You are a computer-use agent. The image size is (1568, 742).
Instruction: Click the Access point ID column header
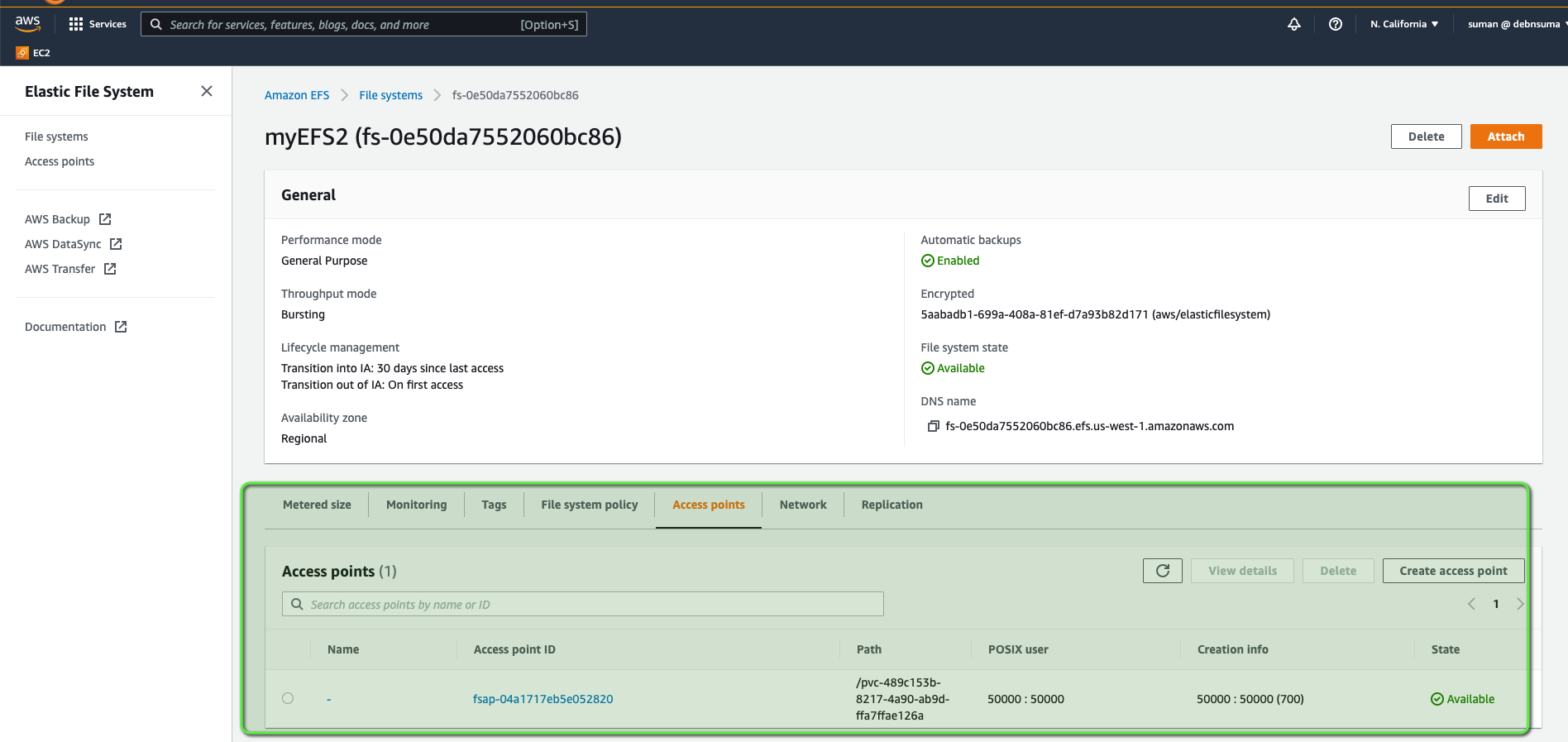(514, 649)
